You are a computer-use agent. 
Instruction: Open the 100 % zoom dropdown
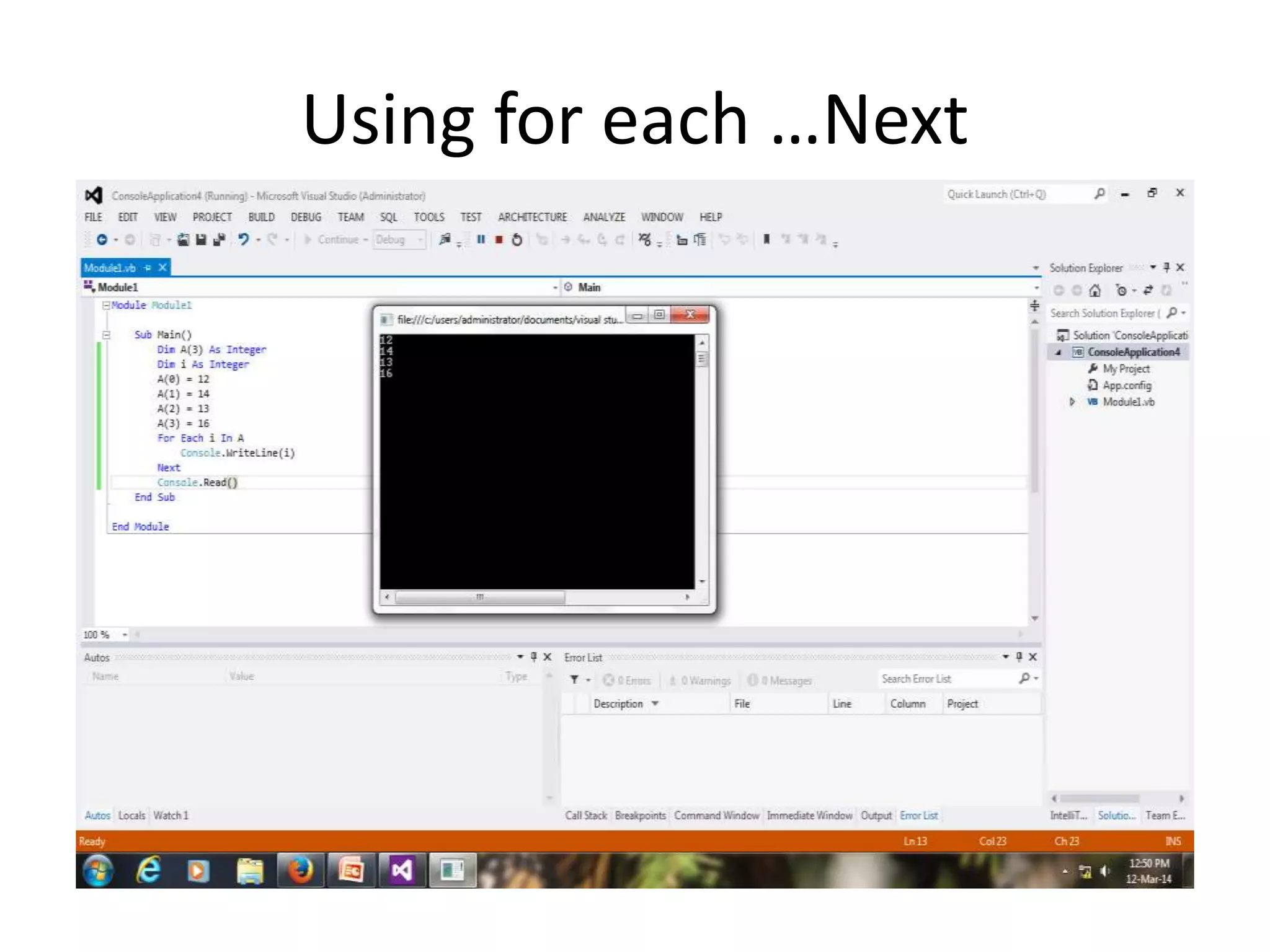(x=125, y=635)
